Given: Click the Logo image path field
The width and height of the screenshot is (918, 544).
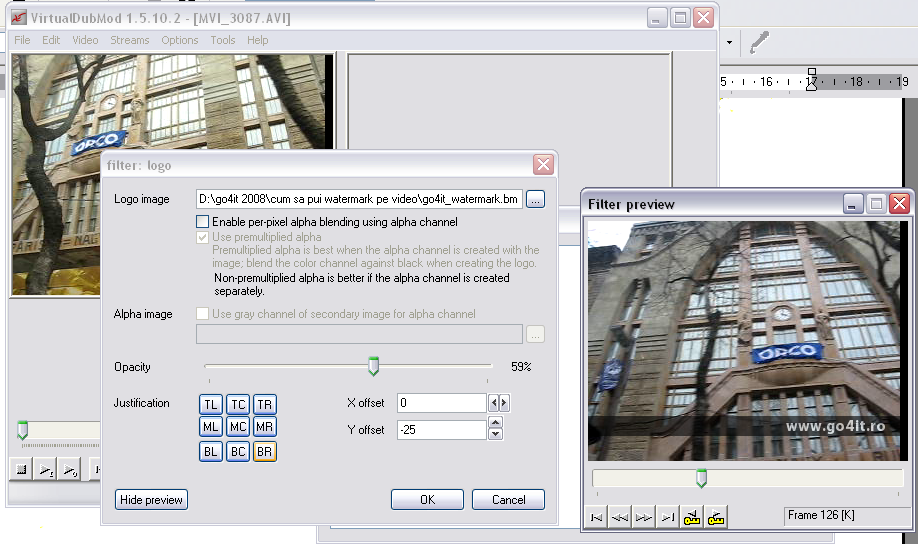Looking at the screenshot, I should 359,199.
